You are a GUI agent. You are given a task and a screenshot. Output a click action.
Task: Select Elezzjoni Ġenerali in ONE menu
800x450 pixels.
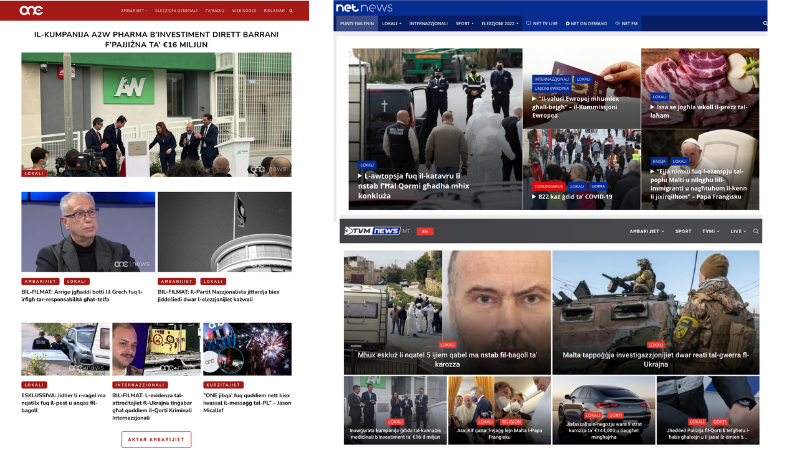[178, 11]
